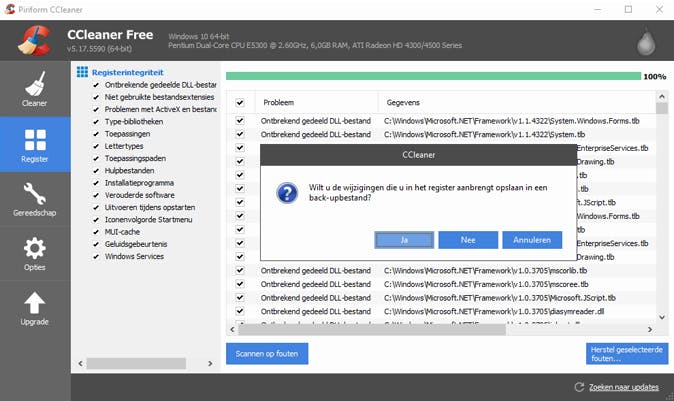The height and width of the screenshot is (401, 674).
Task: Click Annuleren in the backup dialog
Action: coord(532,240)
